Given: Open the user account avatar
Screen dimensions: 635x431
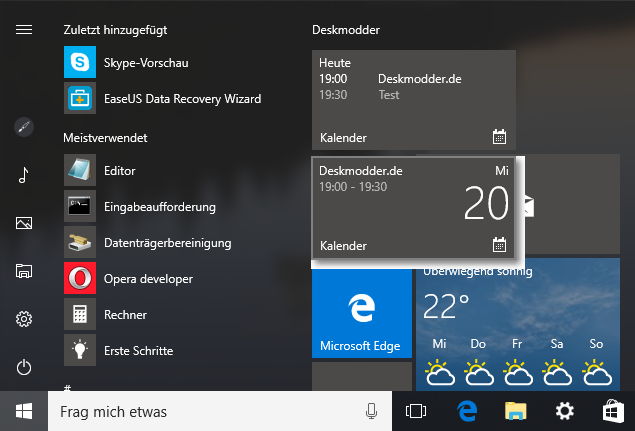Looking at the screenshot, I should tap(24, 127).
